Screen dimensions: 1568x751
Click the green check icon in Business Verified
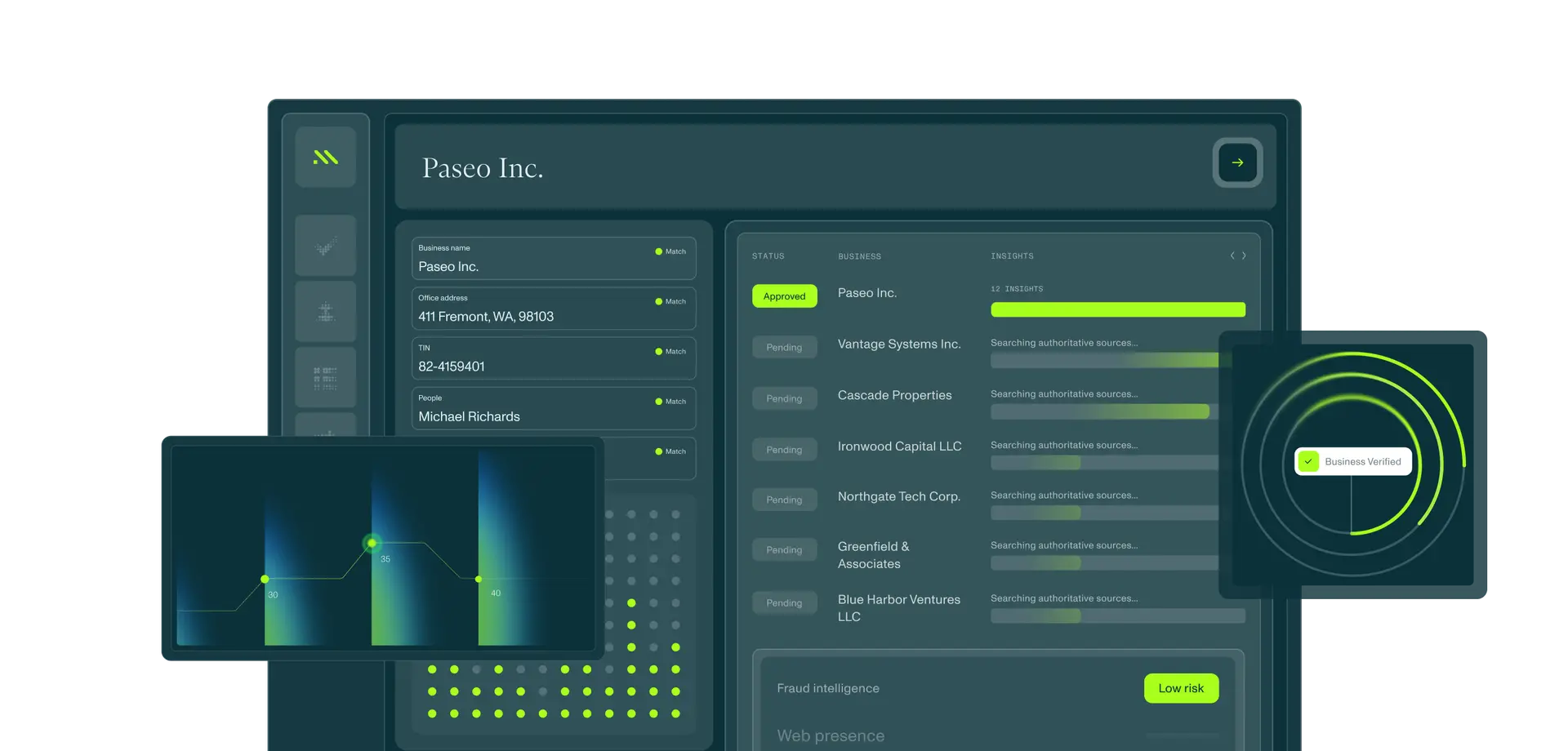pyautogui.click(x=1308, y=461)
